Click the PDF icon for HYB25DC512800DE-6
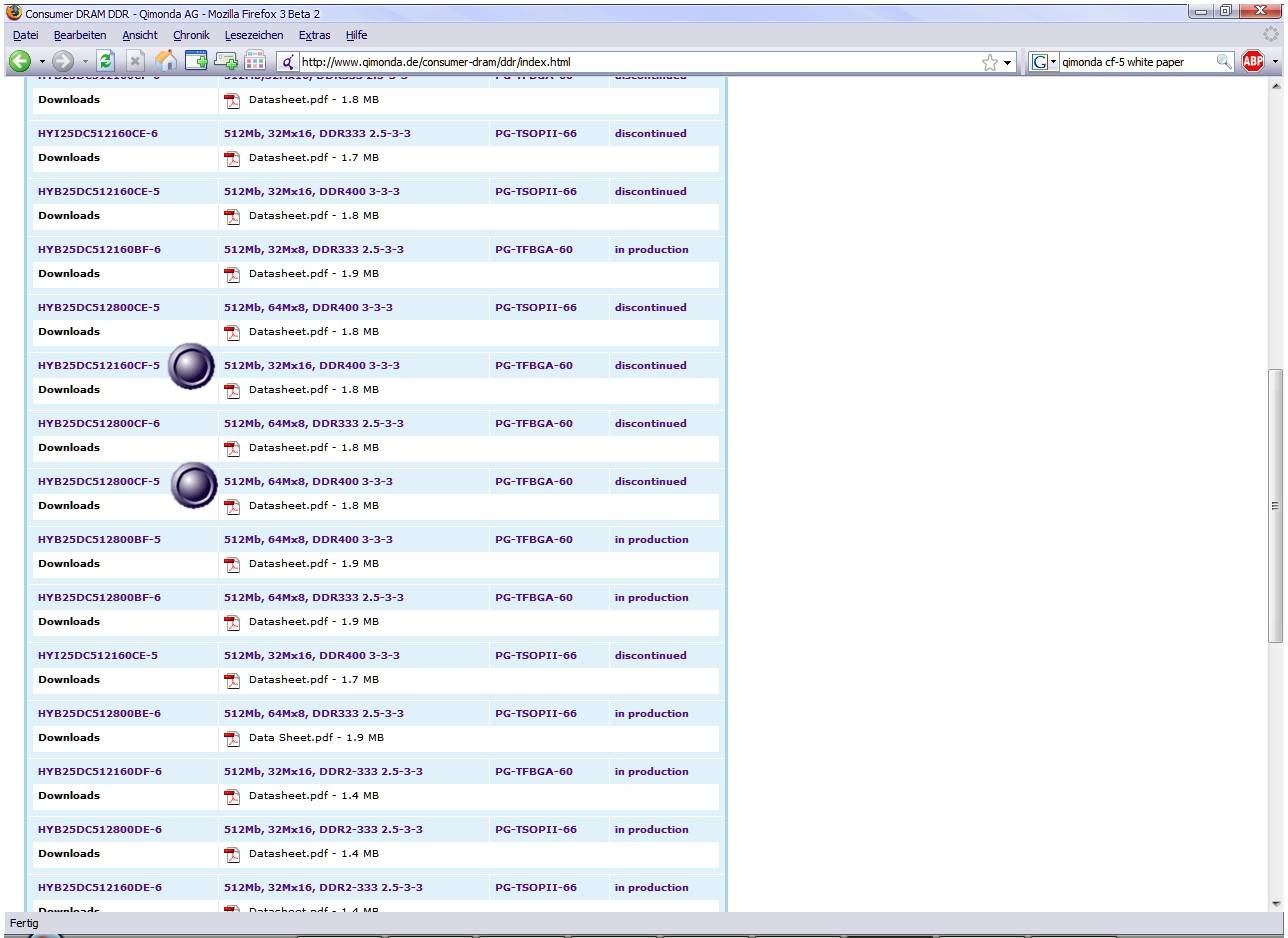The image size is (1288, 938). (x=232, y=854)
